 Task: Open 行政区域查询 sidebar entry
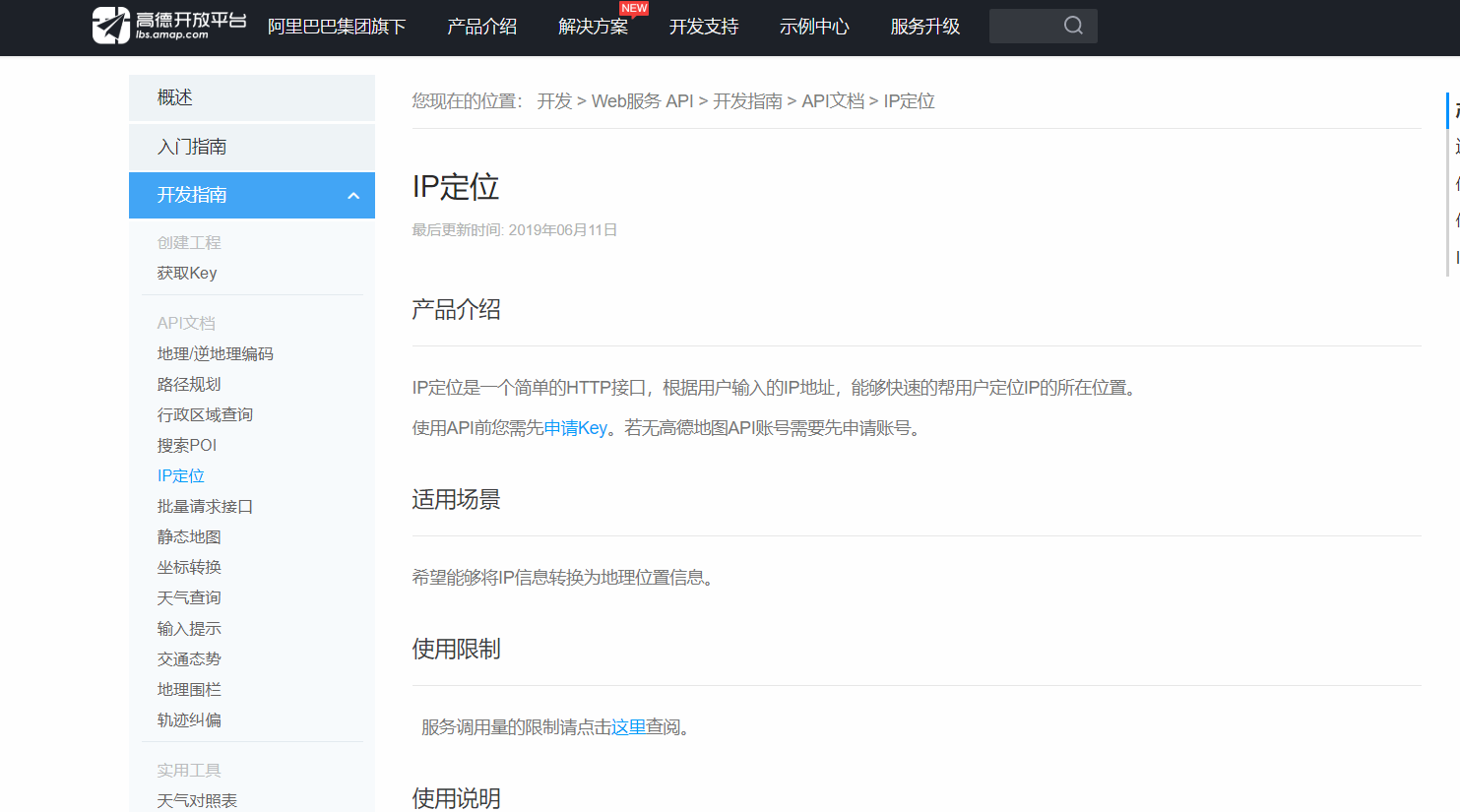(x=205, y=414)
